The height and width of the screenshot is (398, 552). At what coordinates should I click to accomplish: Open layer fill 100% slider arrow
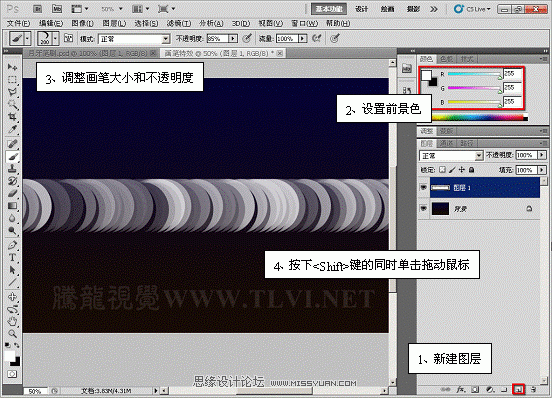pos(542,170)
